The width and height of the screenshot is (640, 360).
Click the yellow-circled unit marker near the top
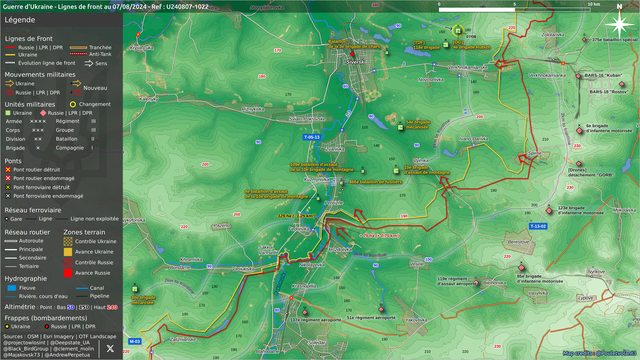click(458, 30)
